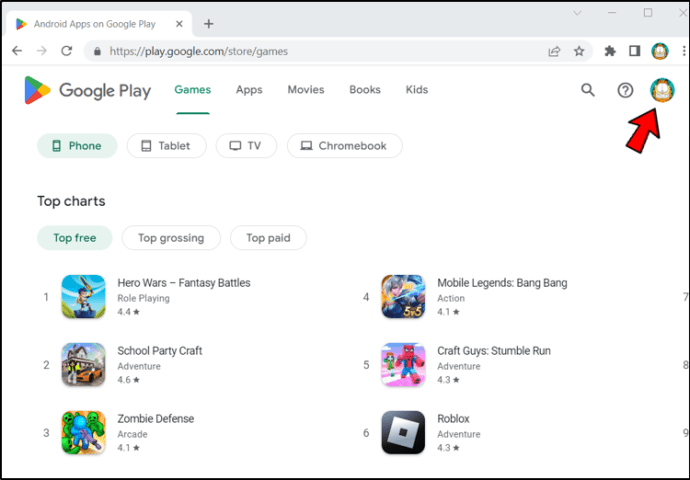Open the Mobile Legends app icon
This screenshot has width=690, height=480.
pyautogui.click(x=403, y=297)
